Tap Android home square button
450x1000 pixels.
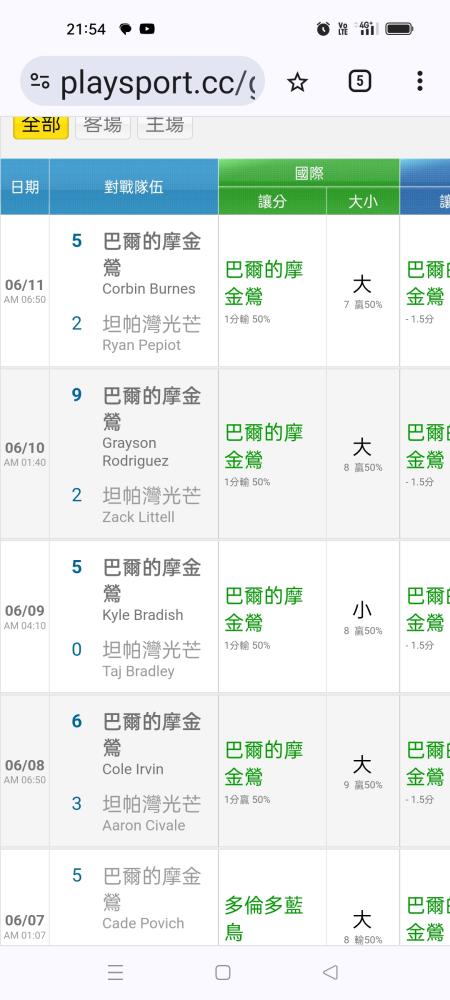click(222, 972)
